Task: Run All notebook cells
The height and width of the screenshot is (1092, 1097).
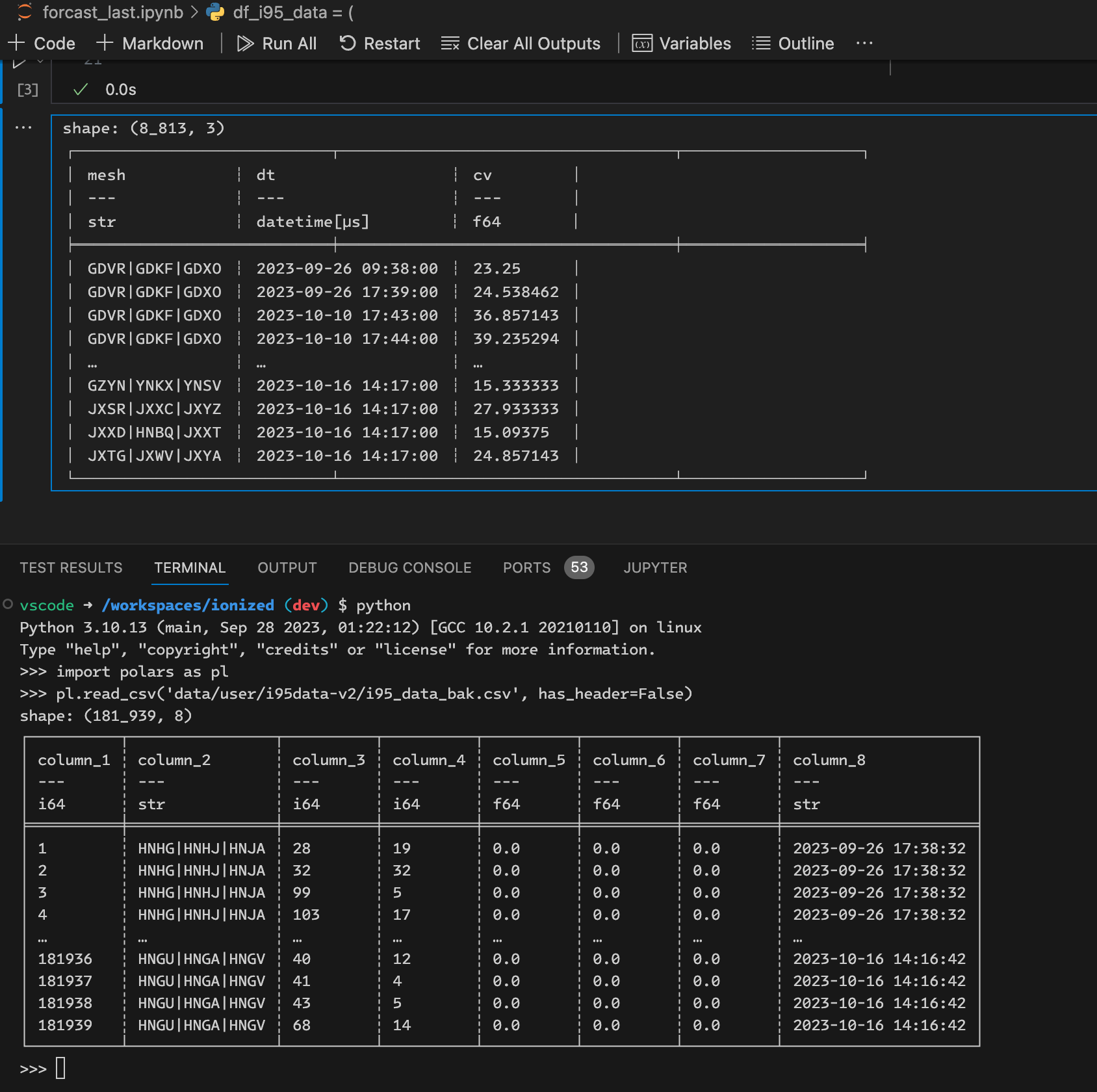Action: [276, 43]
